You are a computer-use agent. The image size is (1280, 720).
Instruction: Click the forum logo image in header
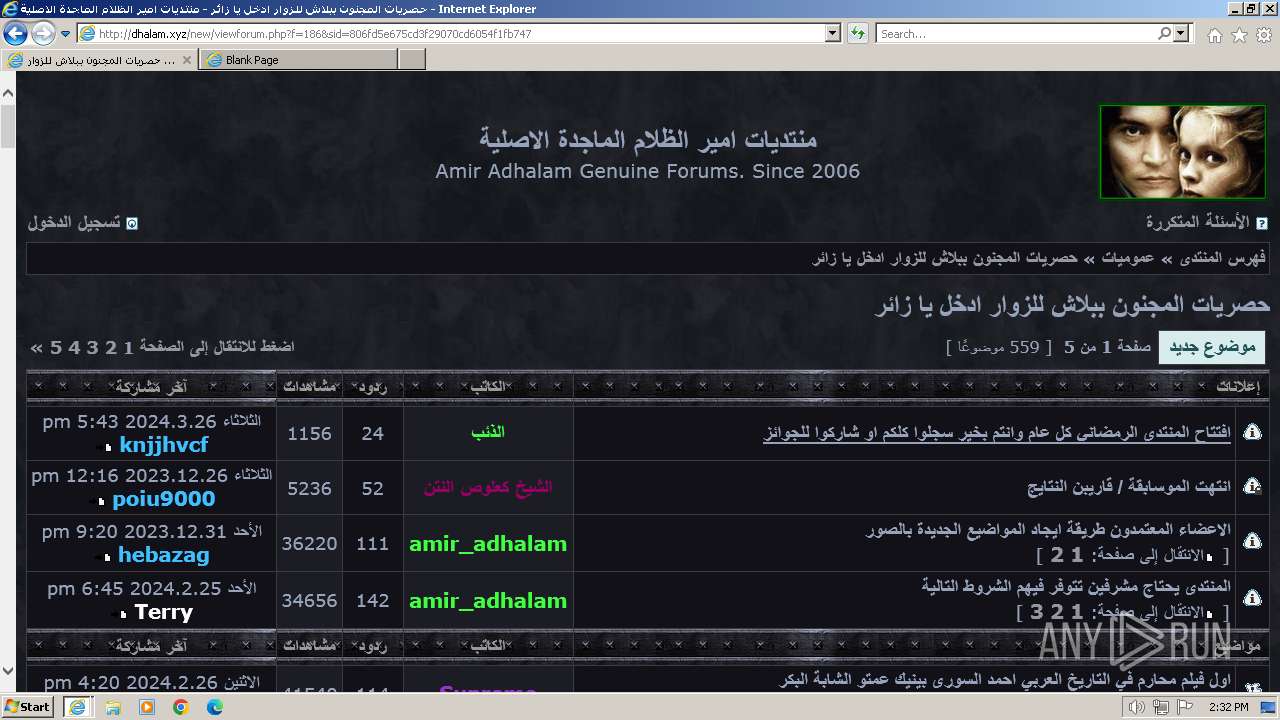(1182, 152)
